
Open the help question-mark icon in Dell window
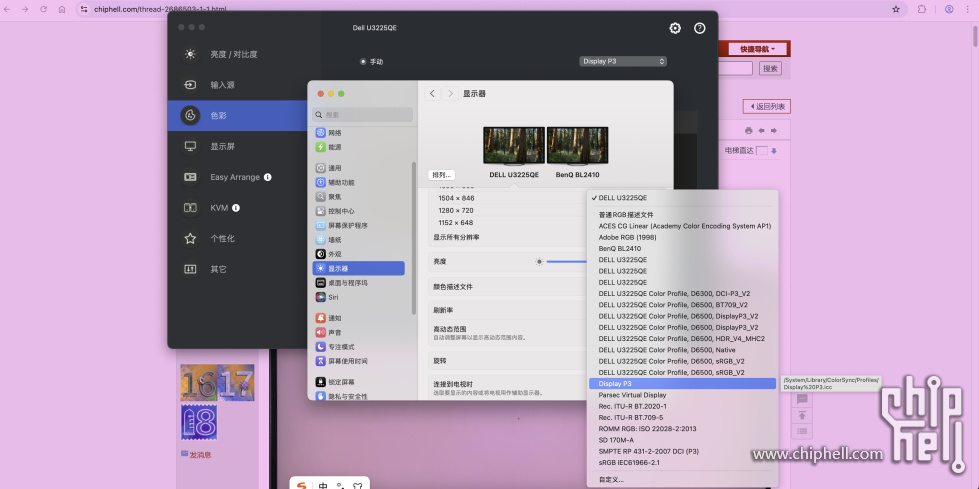coord(699,28)
